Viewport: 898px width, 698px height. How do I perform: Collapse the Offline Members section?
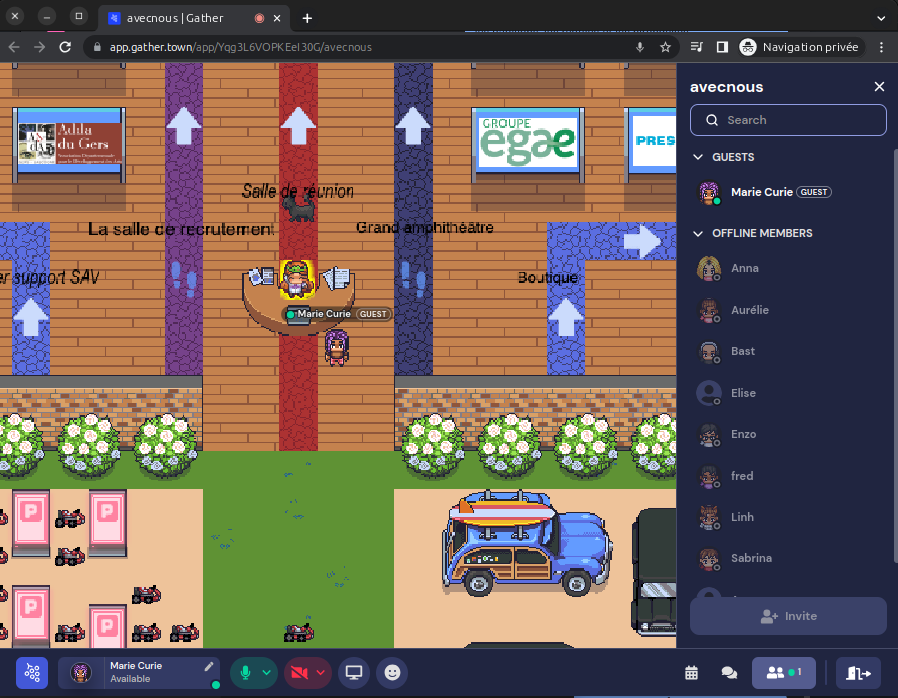698,233
